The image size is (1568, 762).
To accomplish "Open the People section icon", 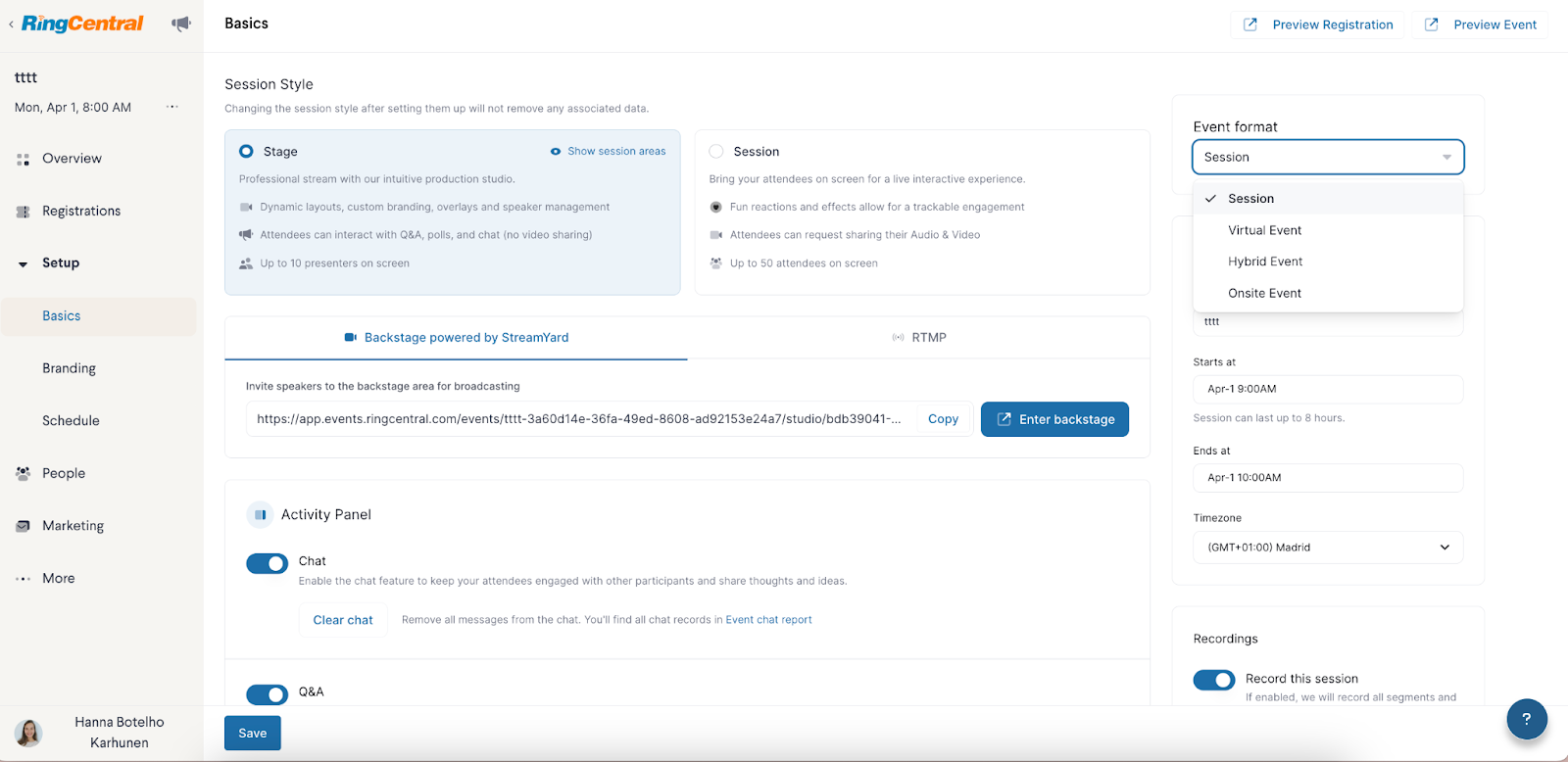I will tap(24, 472).
